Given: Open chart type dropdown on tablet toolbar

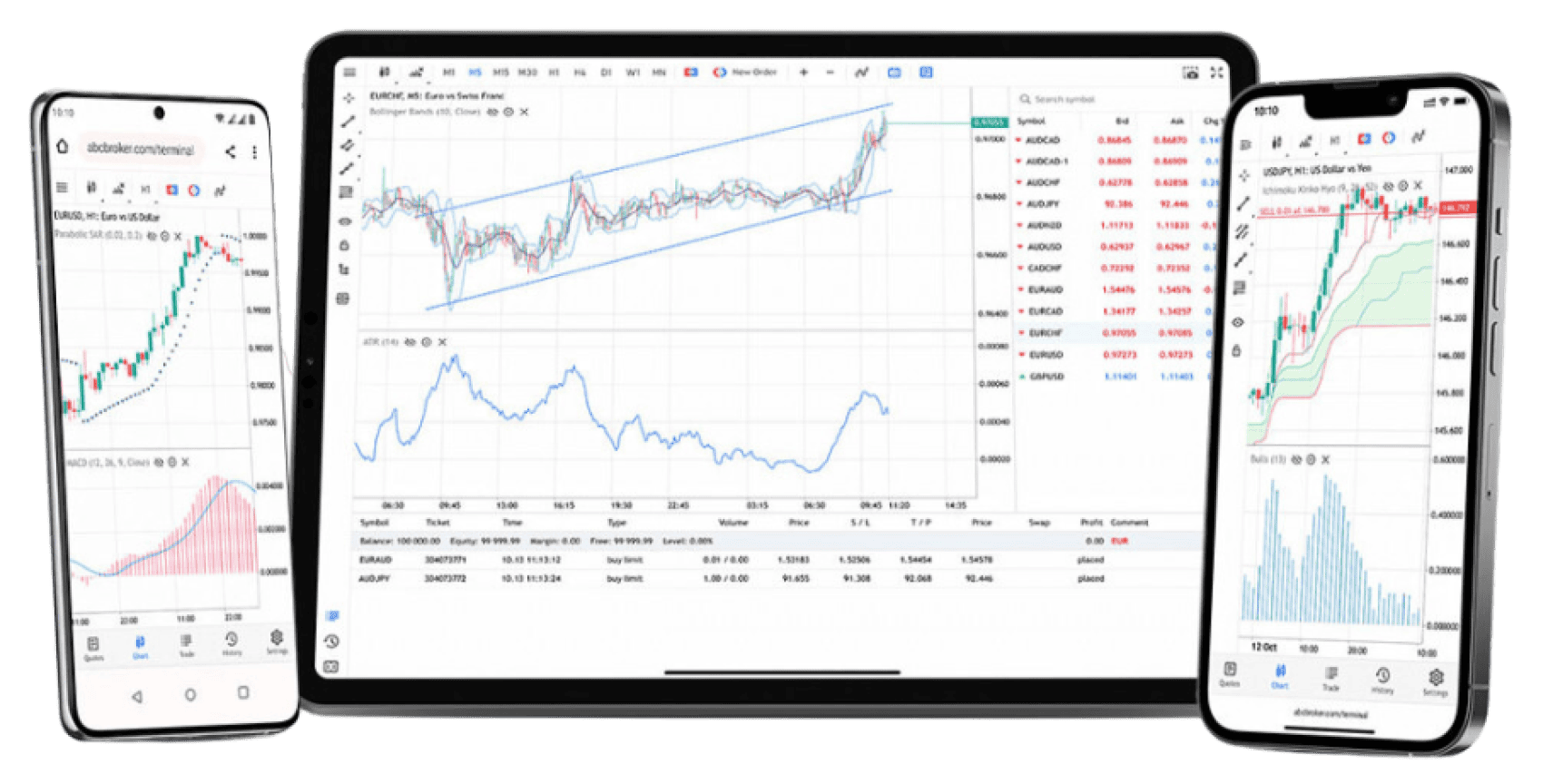Looking at the screenshot, I should (416, 73).
